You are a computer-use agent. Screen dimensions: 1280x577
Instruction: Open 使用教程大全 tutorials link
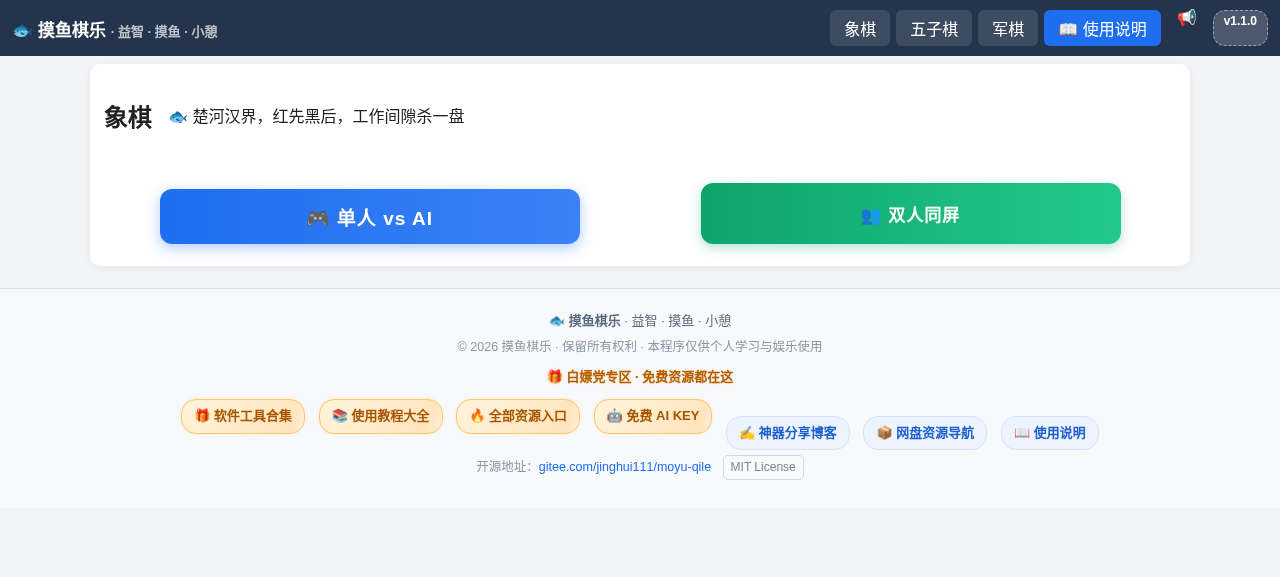coord(381,417)
